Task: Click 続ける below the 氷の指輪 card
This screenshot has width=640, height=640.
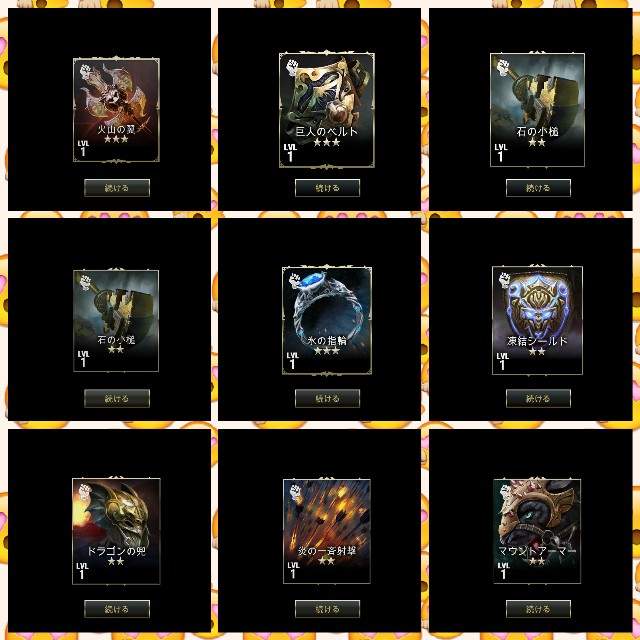Action: (327, 398)
